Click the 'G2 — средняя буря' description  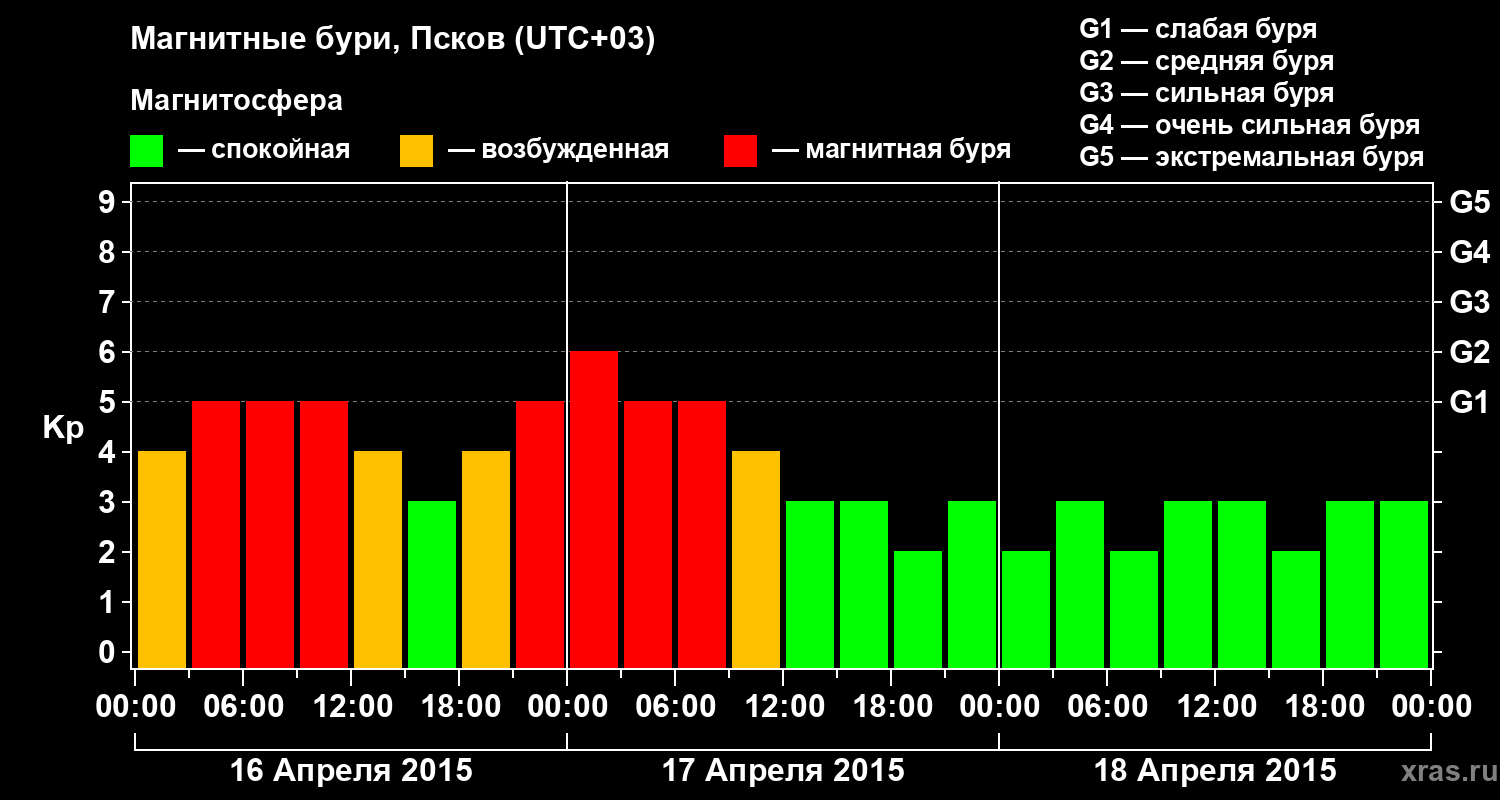pos(1207,61)
